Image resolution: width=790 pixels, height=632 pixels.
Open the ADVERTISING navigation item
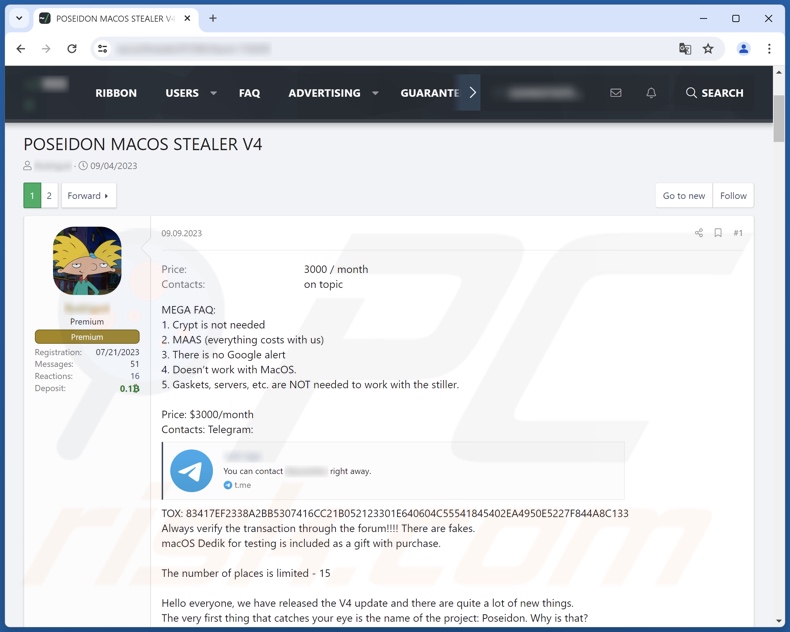(x=324, y=93)
